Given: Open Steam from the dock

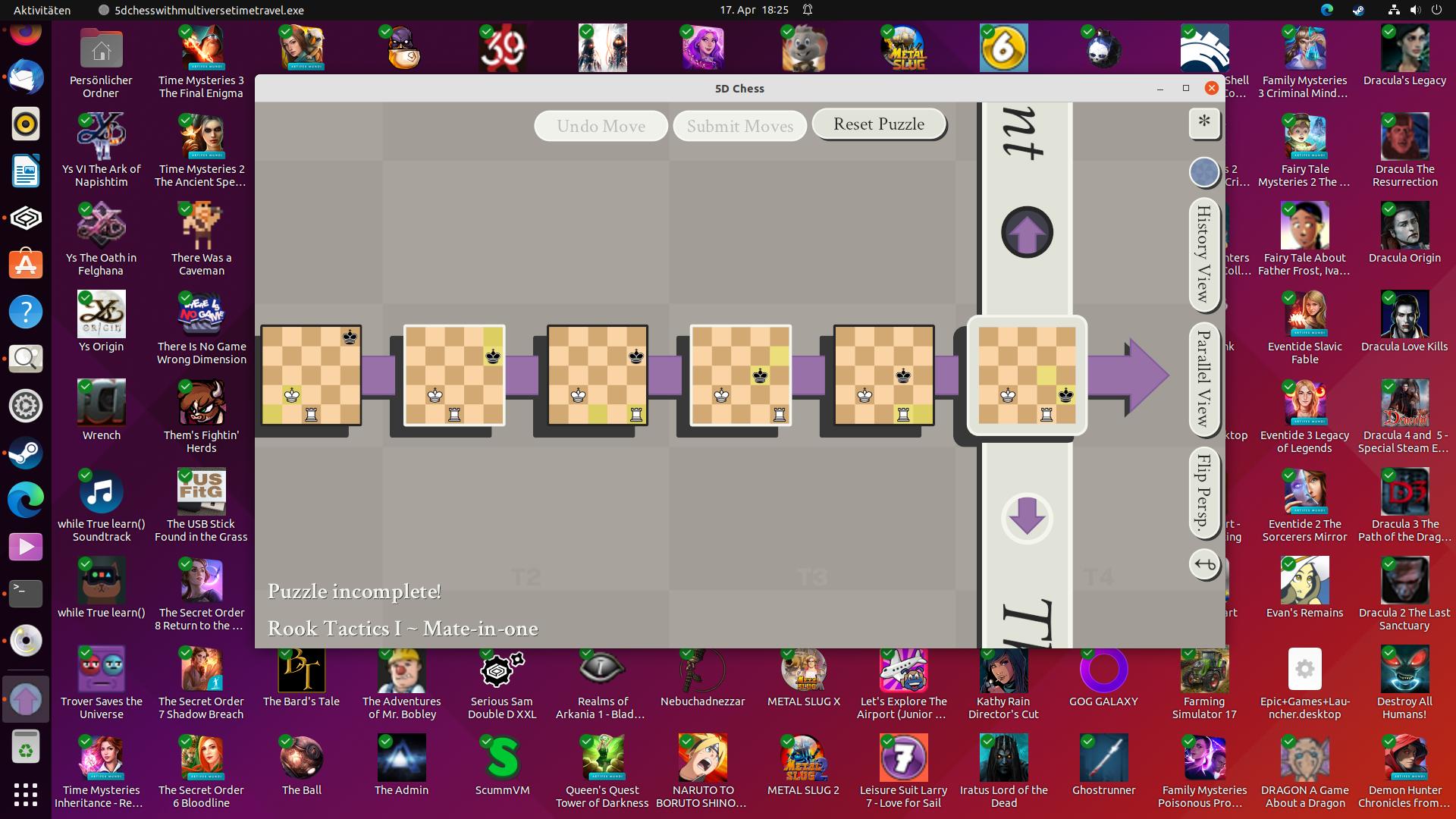Looking at the screenshot, I should (x=26, y=453).
